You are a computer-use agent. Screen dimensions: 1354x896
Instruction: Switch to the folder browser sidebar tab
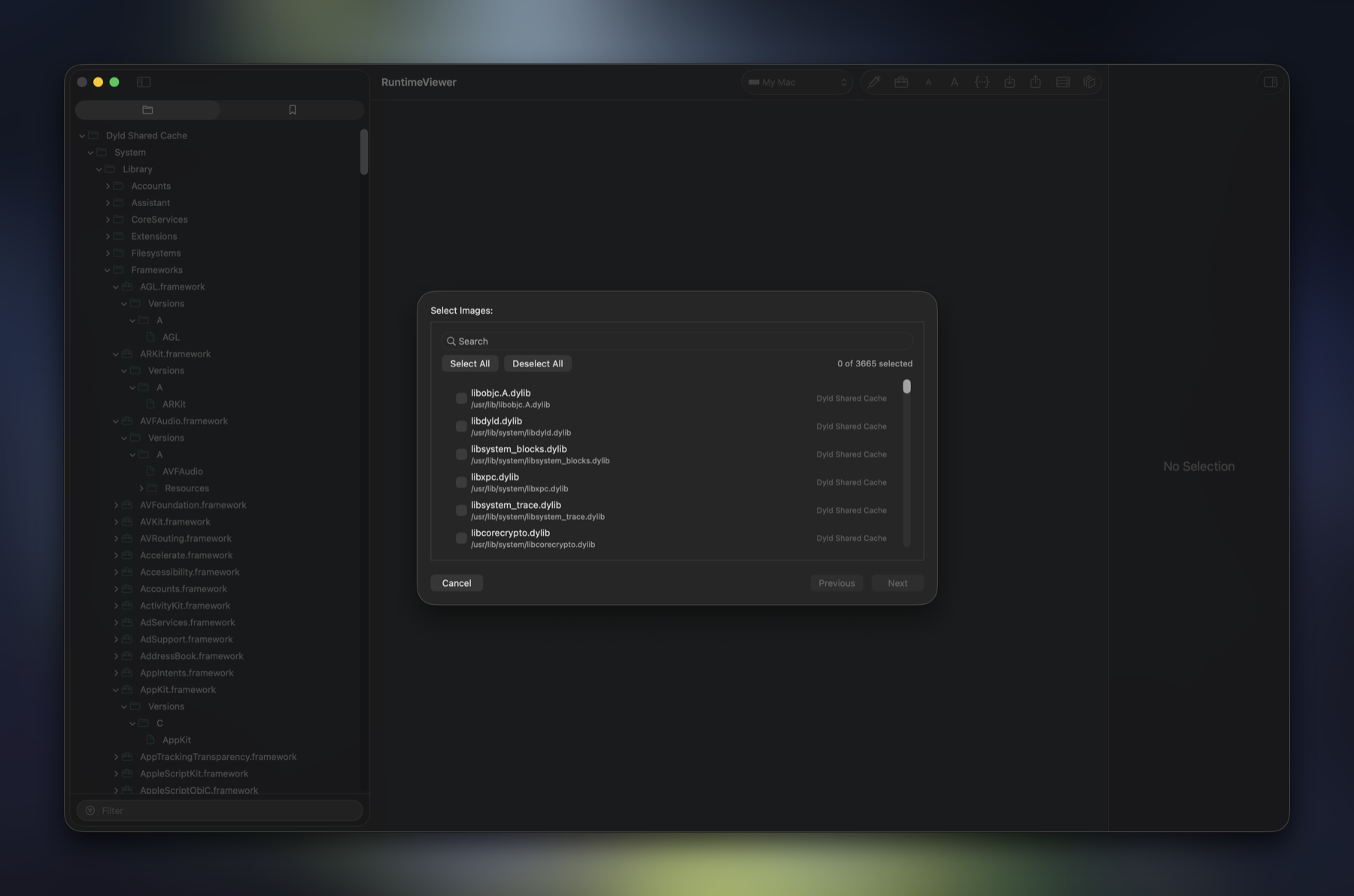(x=147, y=110)
